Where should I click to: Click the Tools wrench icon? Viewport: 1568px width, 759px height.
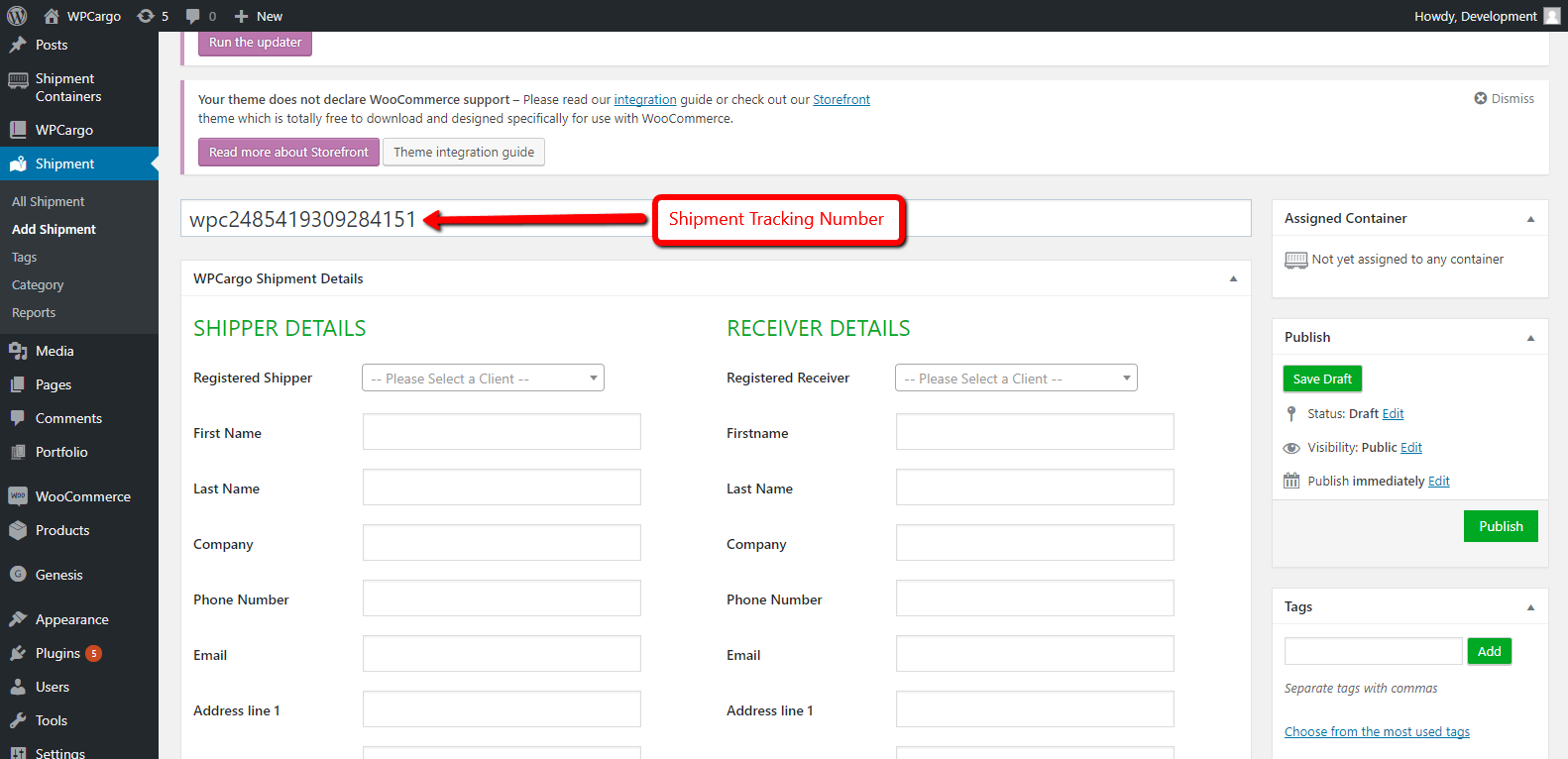pyautogui.click(x=18, y=720)
